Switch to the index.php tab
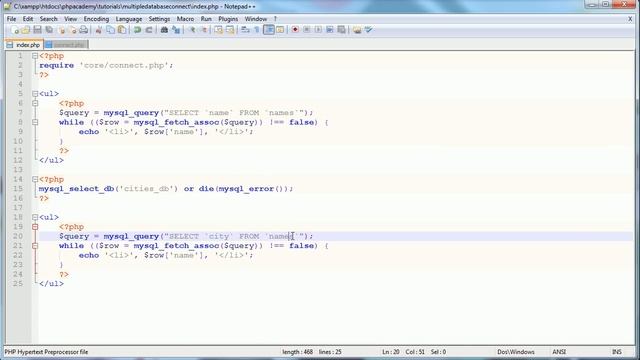640x360 pixels. (x=24, y=45)
